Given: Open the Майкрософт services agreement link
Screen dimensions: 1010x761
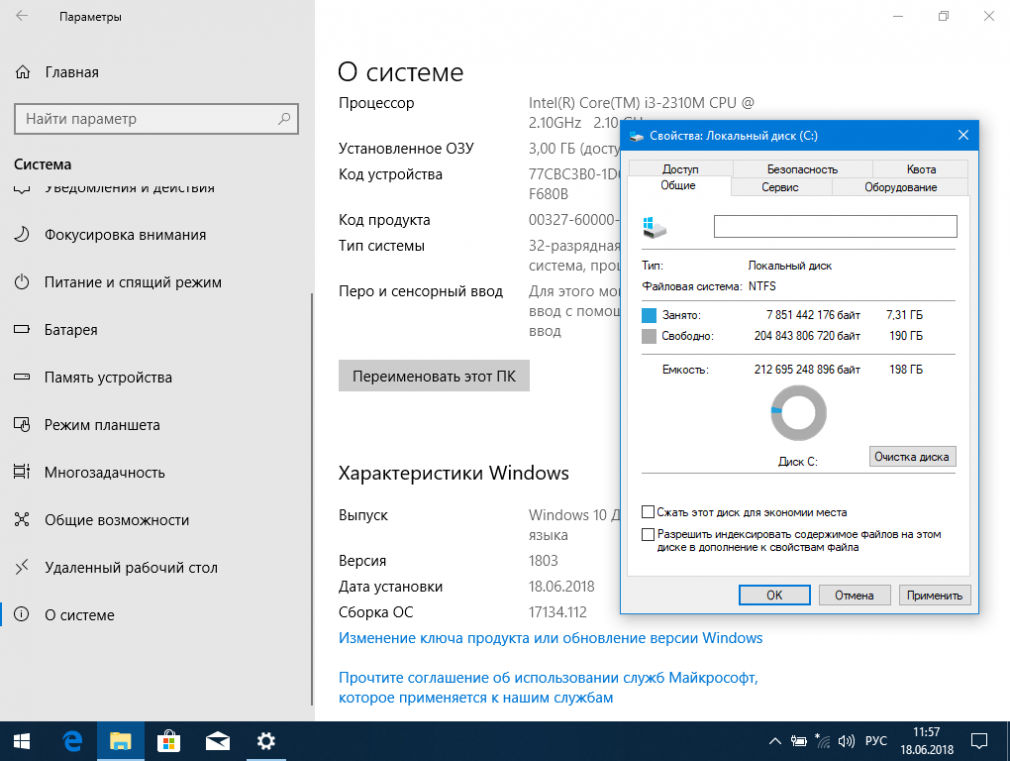Looking at the screenshot, I should tap(548, 688).
